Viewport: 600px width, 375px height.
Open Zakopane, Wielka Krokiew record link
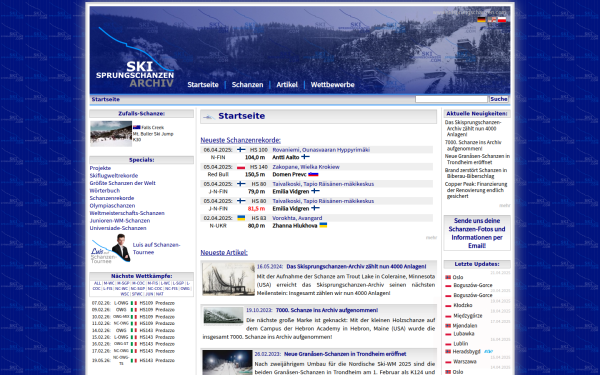point(306,167)
